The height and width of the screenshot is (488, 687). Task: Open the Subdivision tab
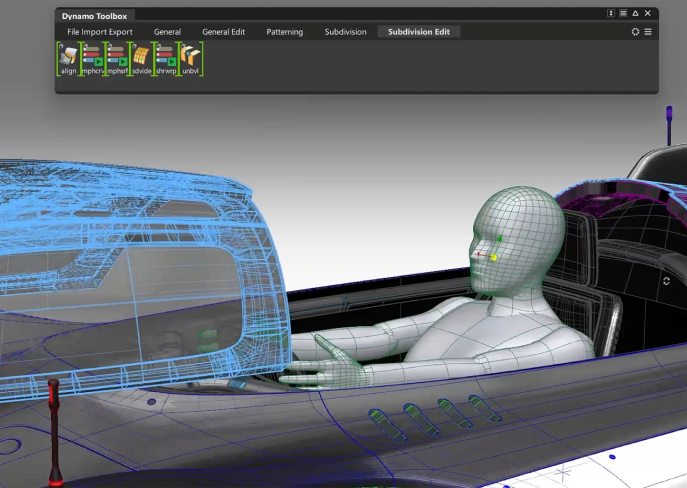(x=345, y=32)
